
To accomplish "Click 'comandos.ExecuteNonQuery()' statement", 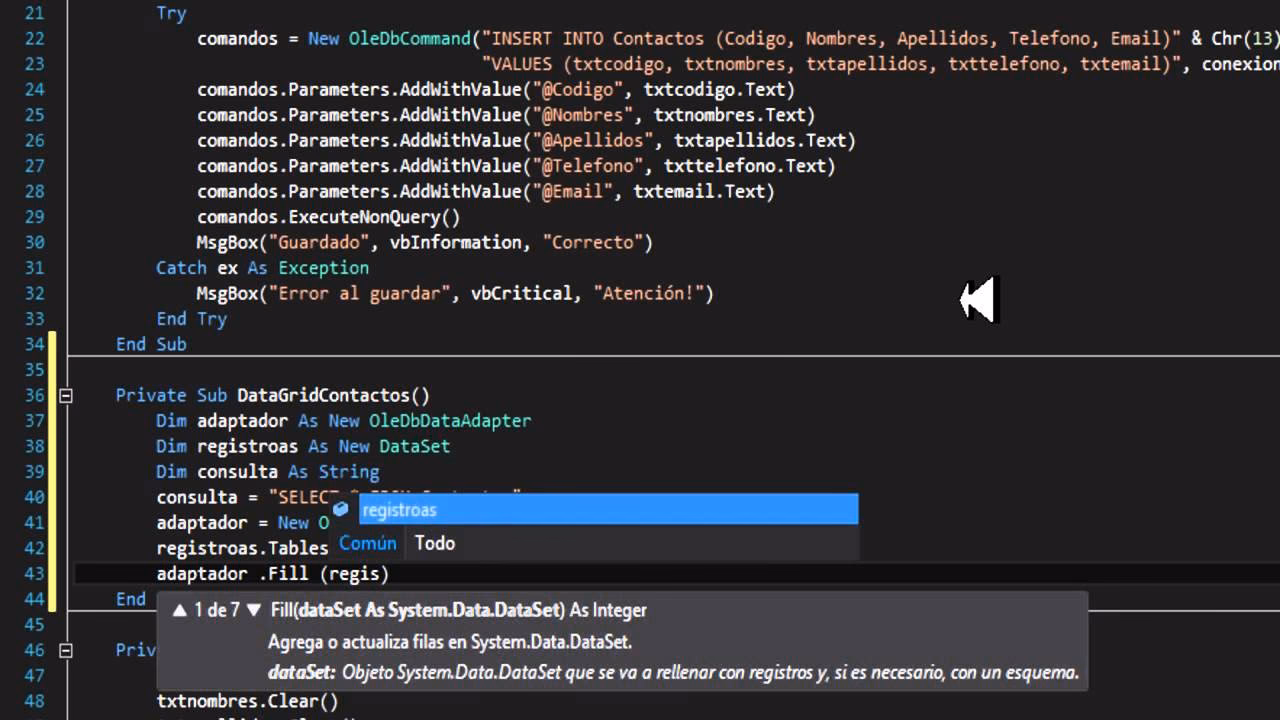I will tap(328, 217).
